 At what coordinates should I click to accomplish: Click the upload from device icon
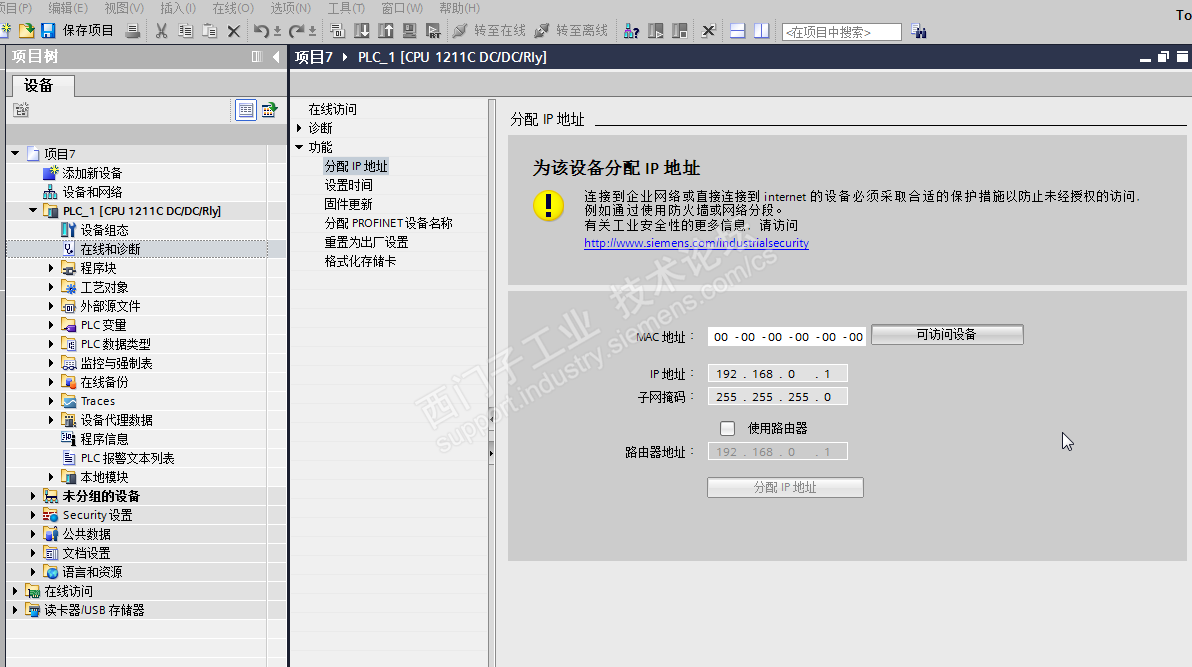pyautogui.click(x=386, y=31)
